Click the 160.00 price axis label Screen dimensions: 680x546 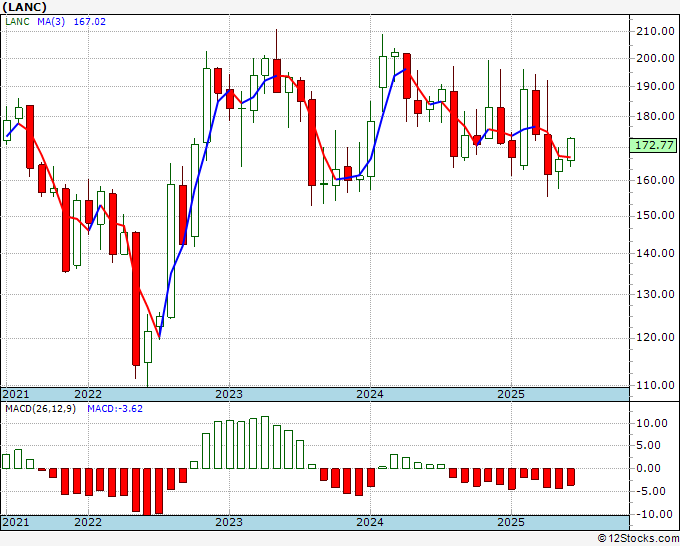pos(655,180)
